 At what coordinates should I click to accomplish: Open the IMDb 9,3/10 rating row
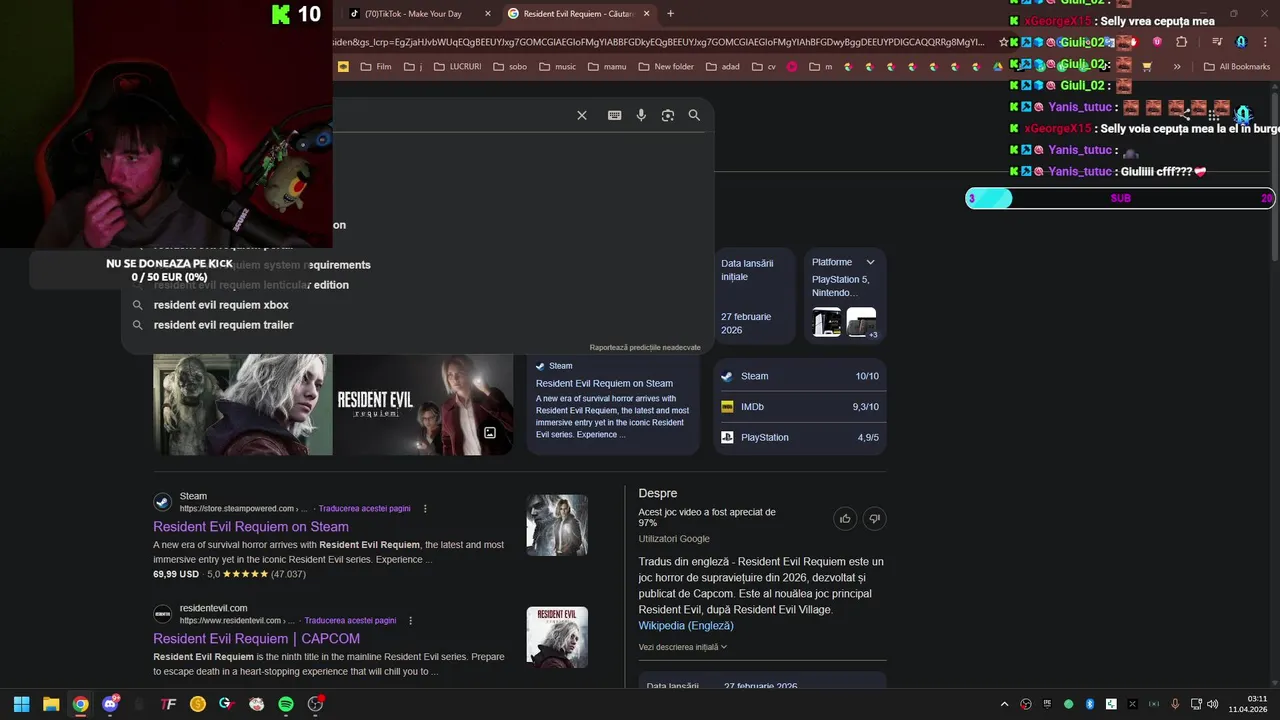pyautogui.click(x=800, y=407)
